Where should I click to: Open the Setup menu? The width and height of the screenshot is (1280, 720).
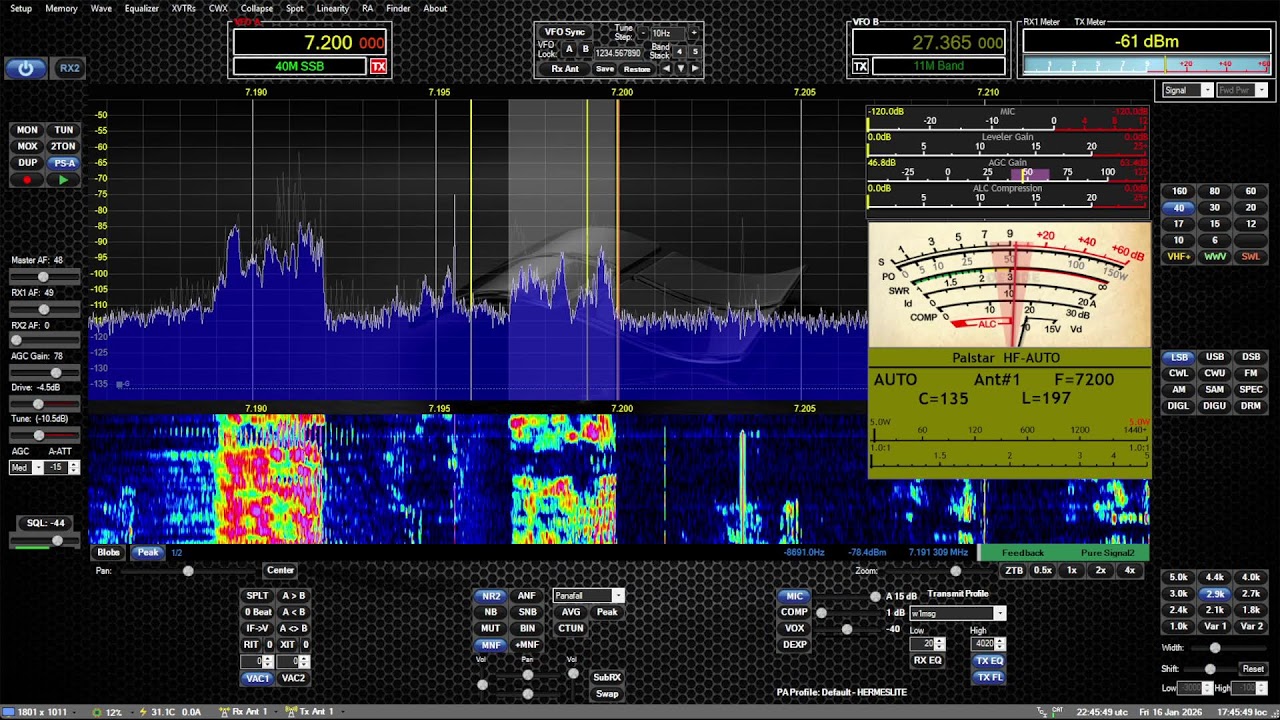[21, 9]
